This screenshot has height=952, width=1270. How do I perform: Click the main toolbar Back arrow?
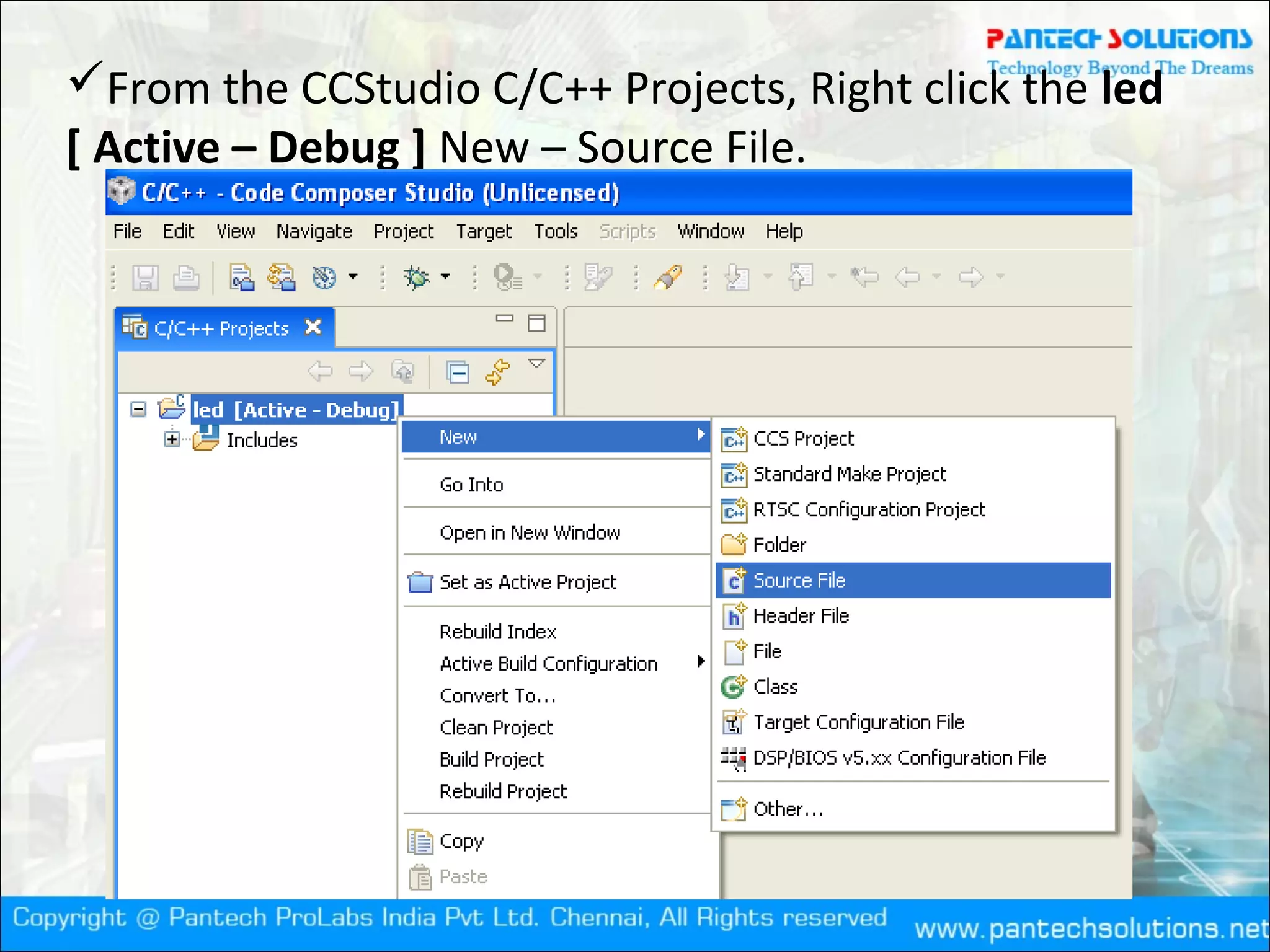point(908,277)
